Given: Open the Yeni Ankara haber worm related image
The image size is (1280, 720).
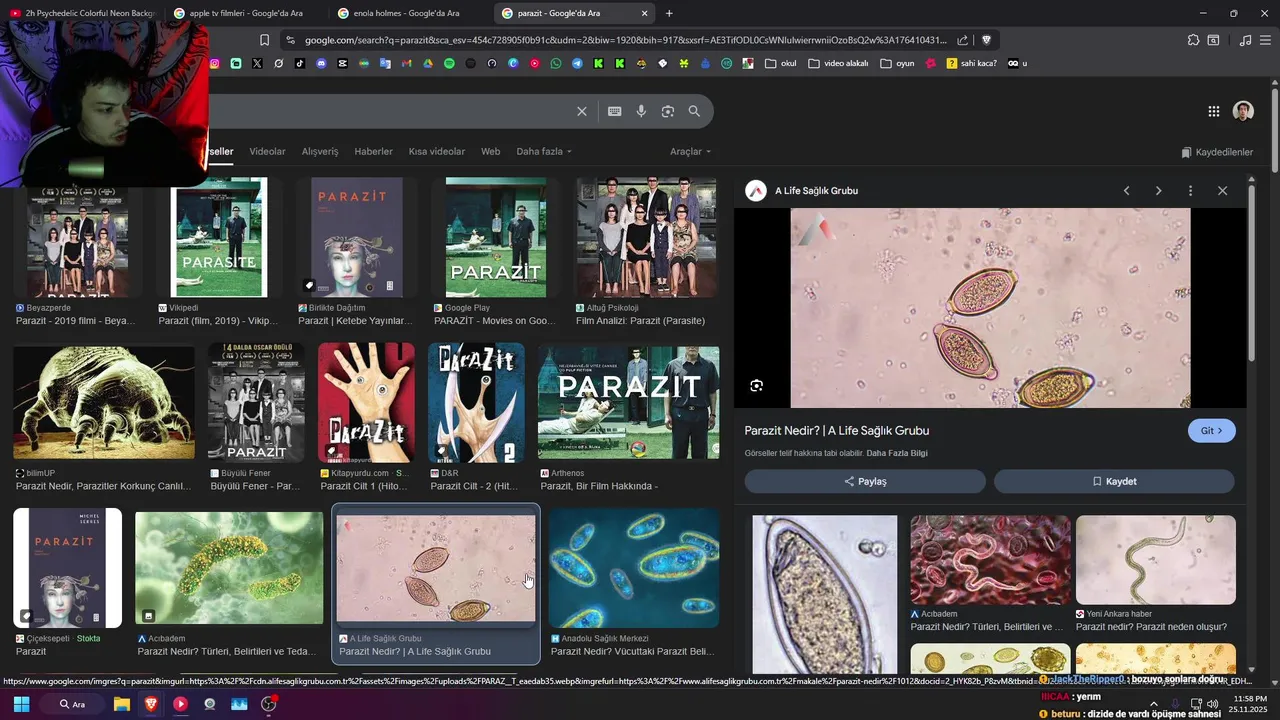Looking at the screenshot, I should pyautogui.click(x=1156, y=560).
